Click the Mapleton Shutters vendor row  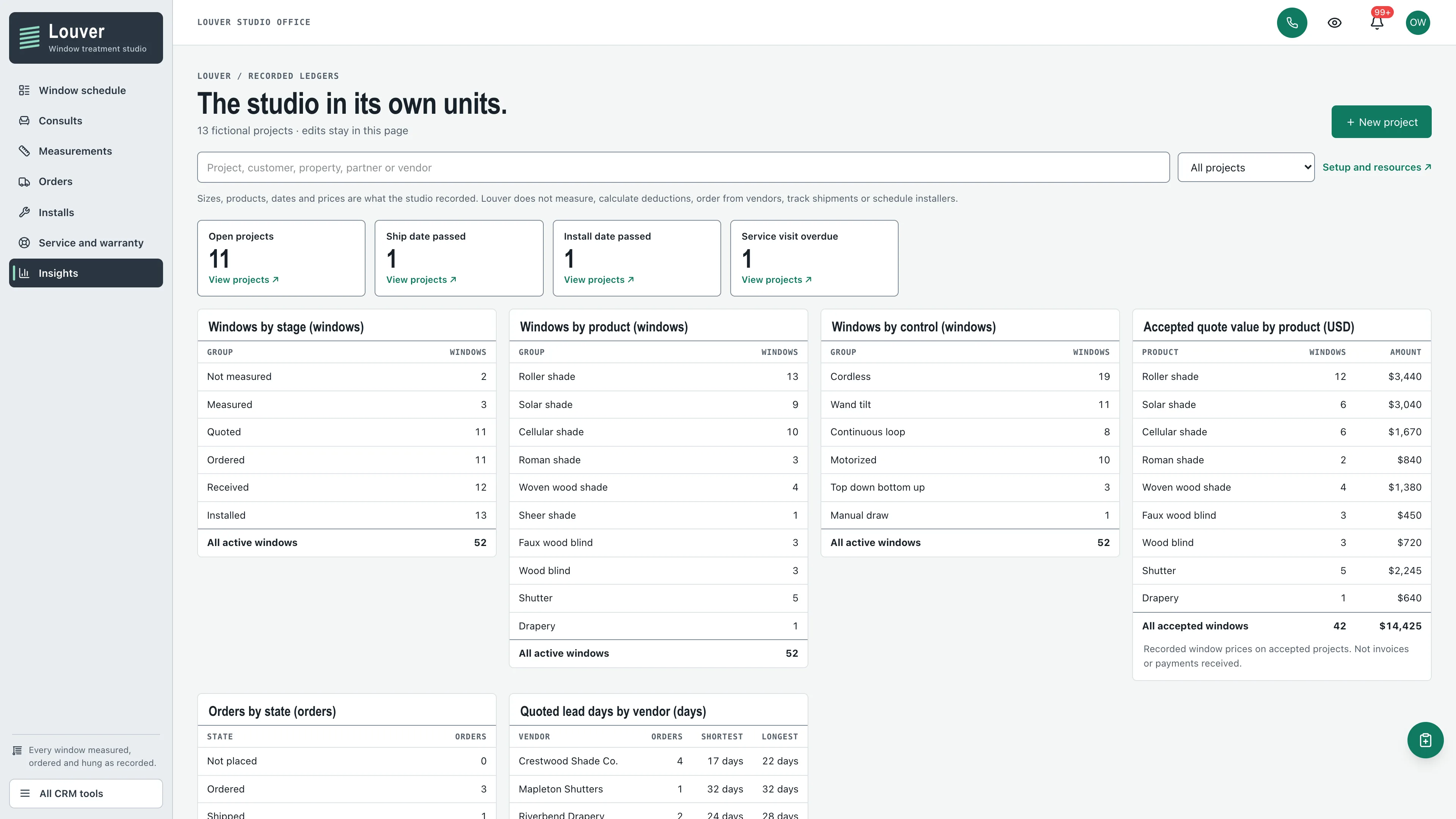coord(658,789)
